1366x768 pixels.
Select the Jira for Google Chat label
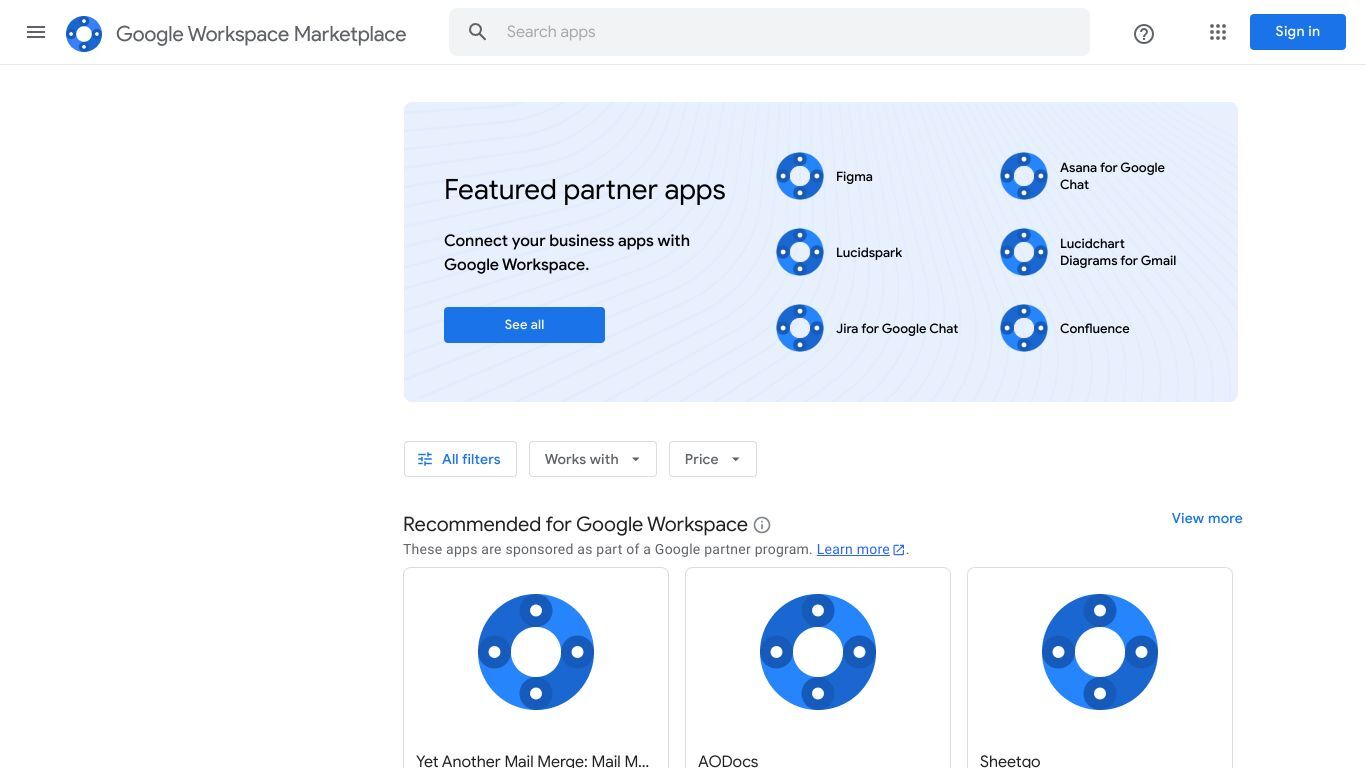tap(897, 329)
